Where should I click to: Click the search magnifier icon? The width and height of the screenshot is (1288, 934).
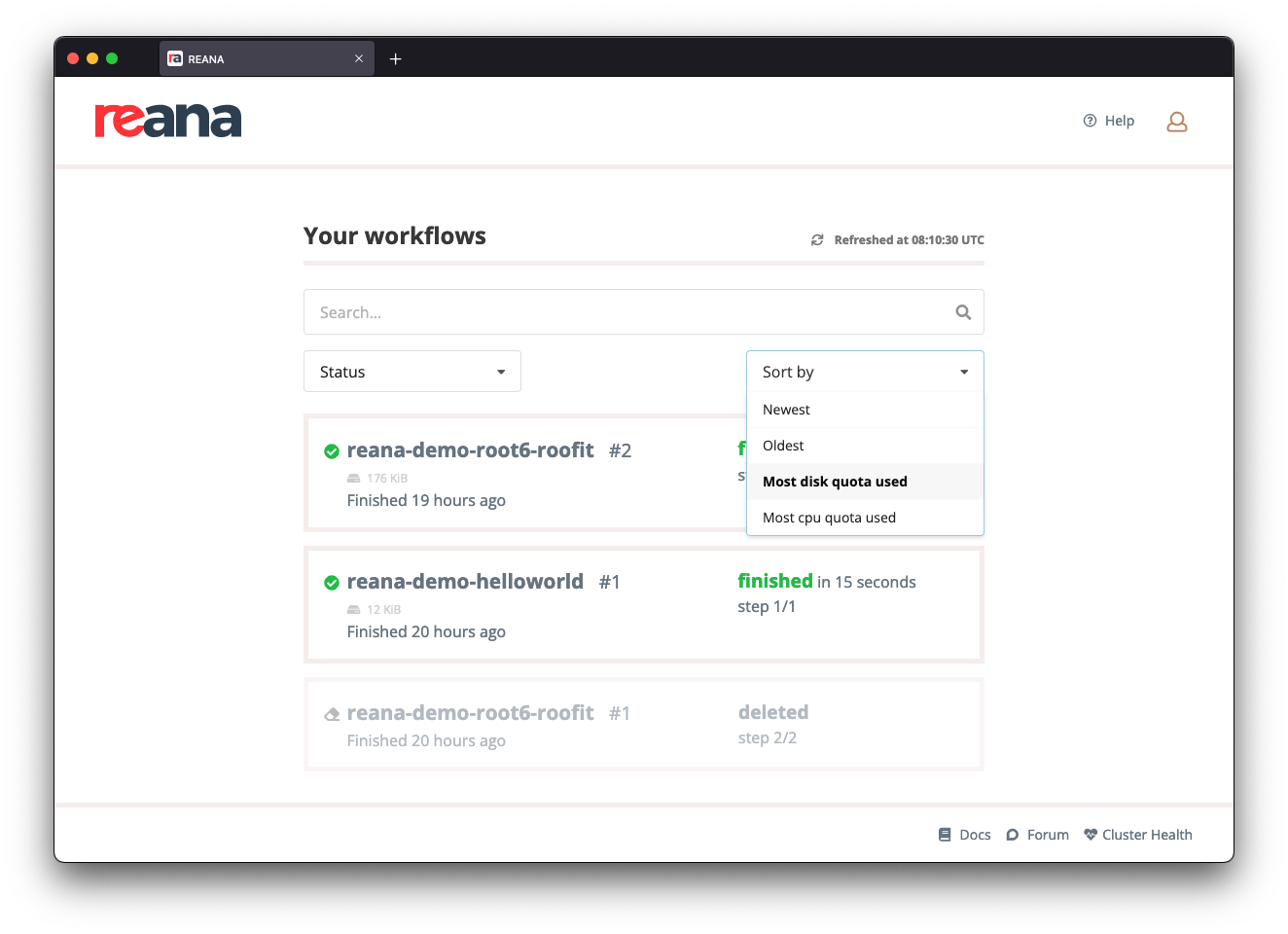coord(962,311)
